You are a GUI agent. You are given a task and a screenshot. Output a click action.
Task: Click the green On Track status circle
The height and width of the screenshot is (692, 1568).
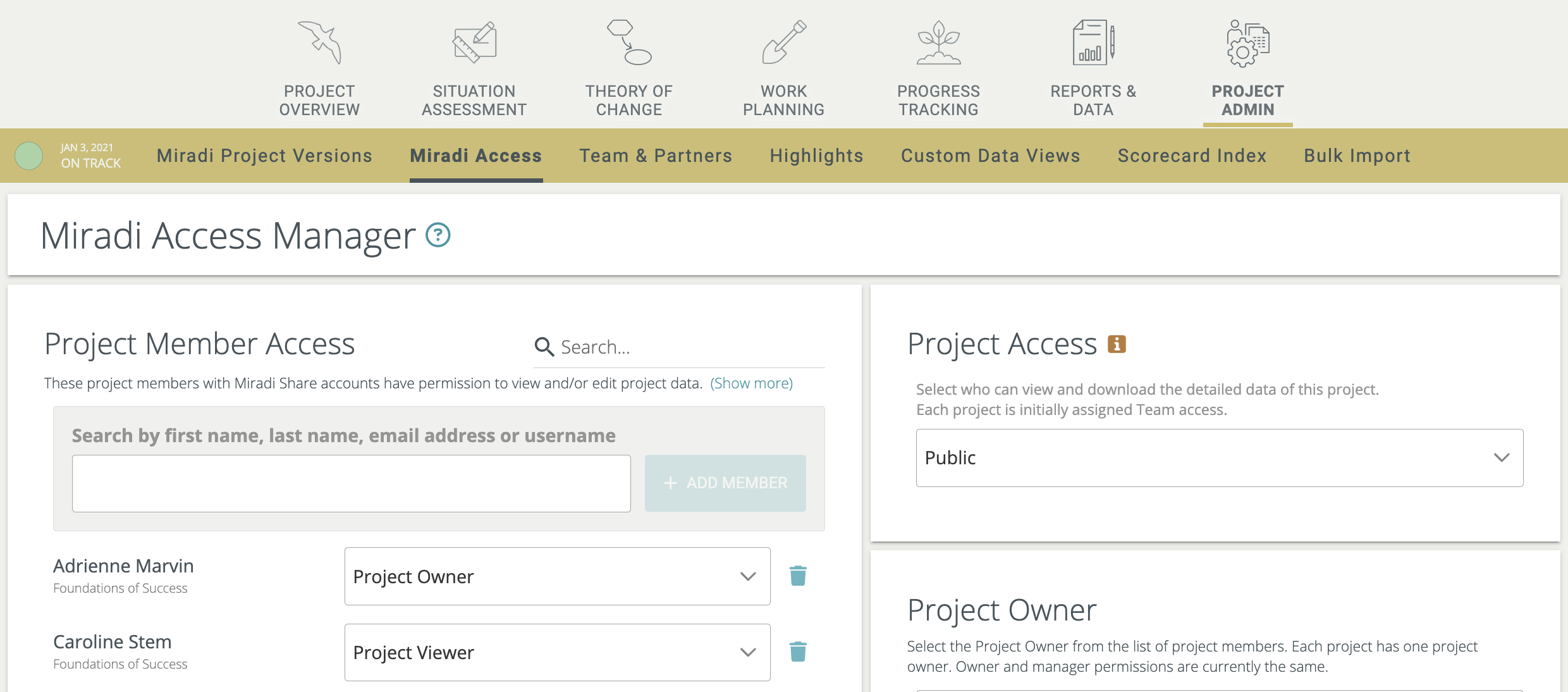29,156
